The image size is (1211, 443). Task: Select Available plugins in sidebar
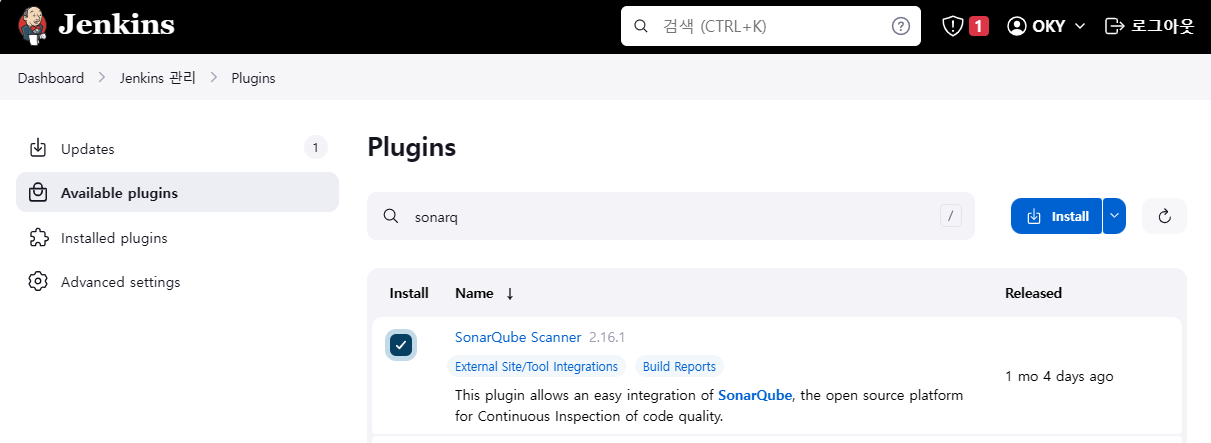[177, 192]
